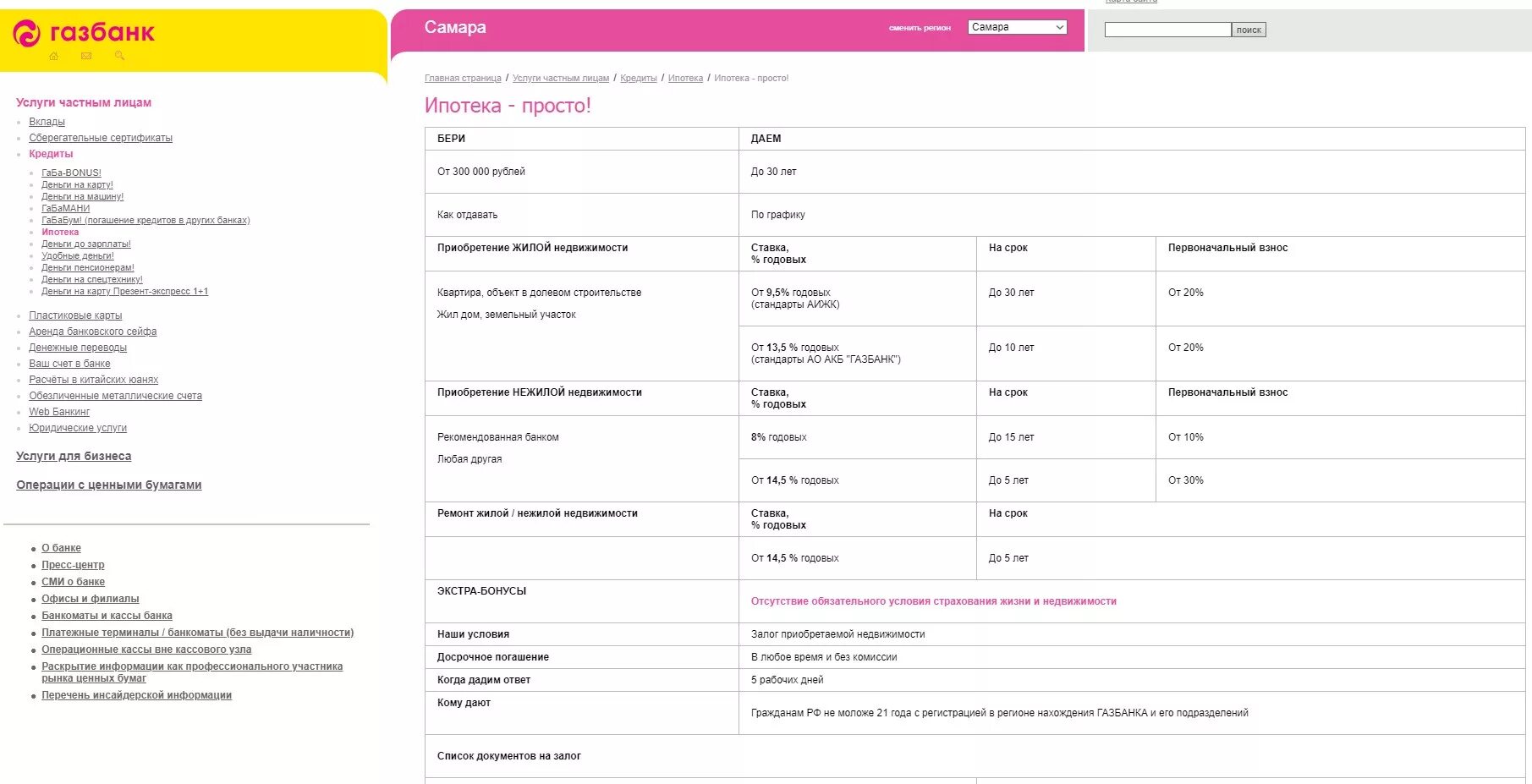Open the Деньги пенсионерам! link
The height and width of the screenshot is (784, 1532).
(88, 267)
